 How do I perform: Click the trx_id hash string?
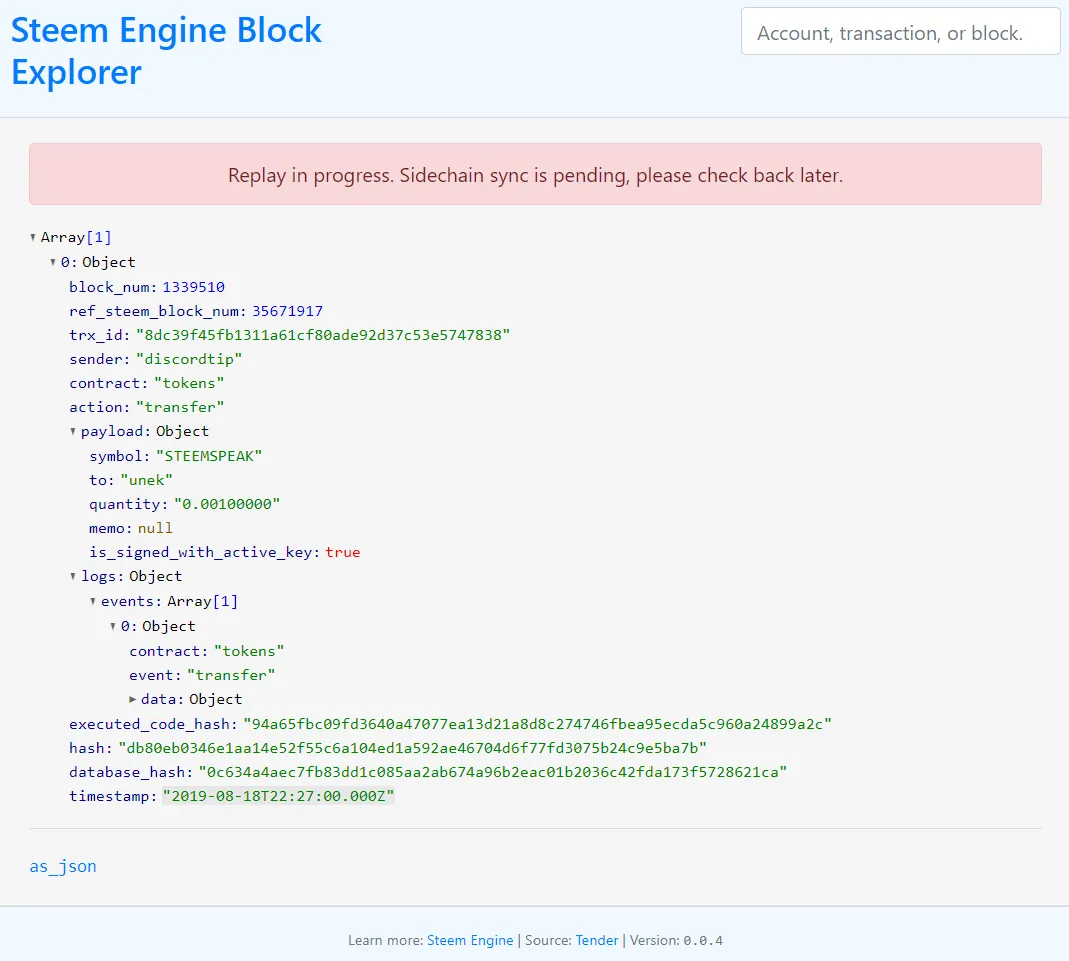tap(323, 335)
